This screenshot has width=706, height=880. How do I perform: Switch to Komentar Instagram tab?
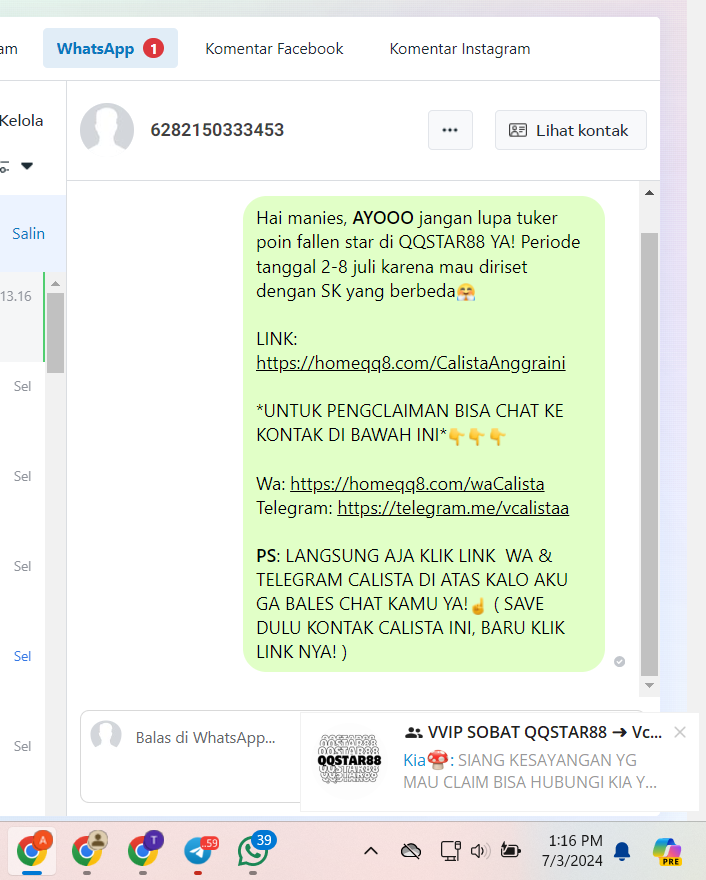click(460, 49)
